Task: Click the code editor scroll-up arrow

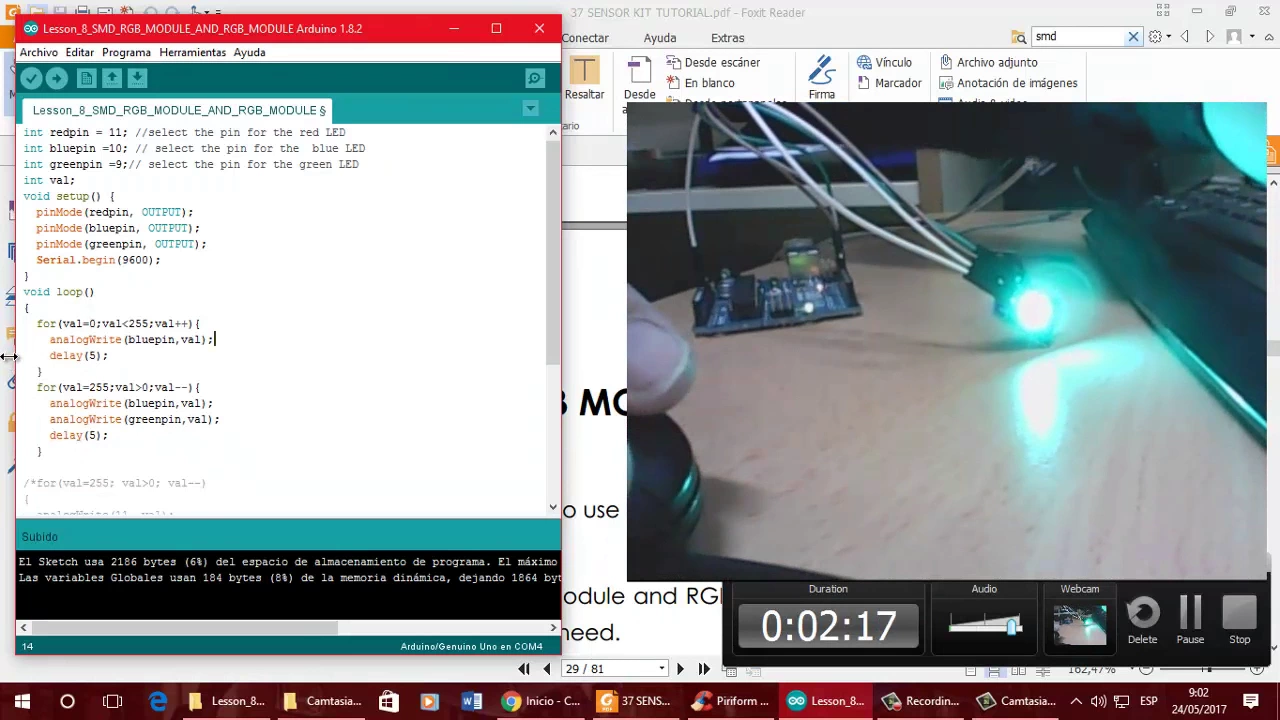Action: (x=553, y=132)
